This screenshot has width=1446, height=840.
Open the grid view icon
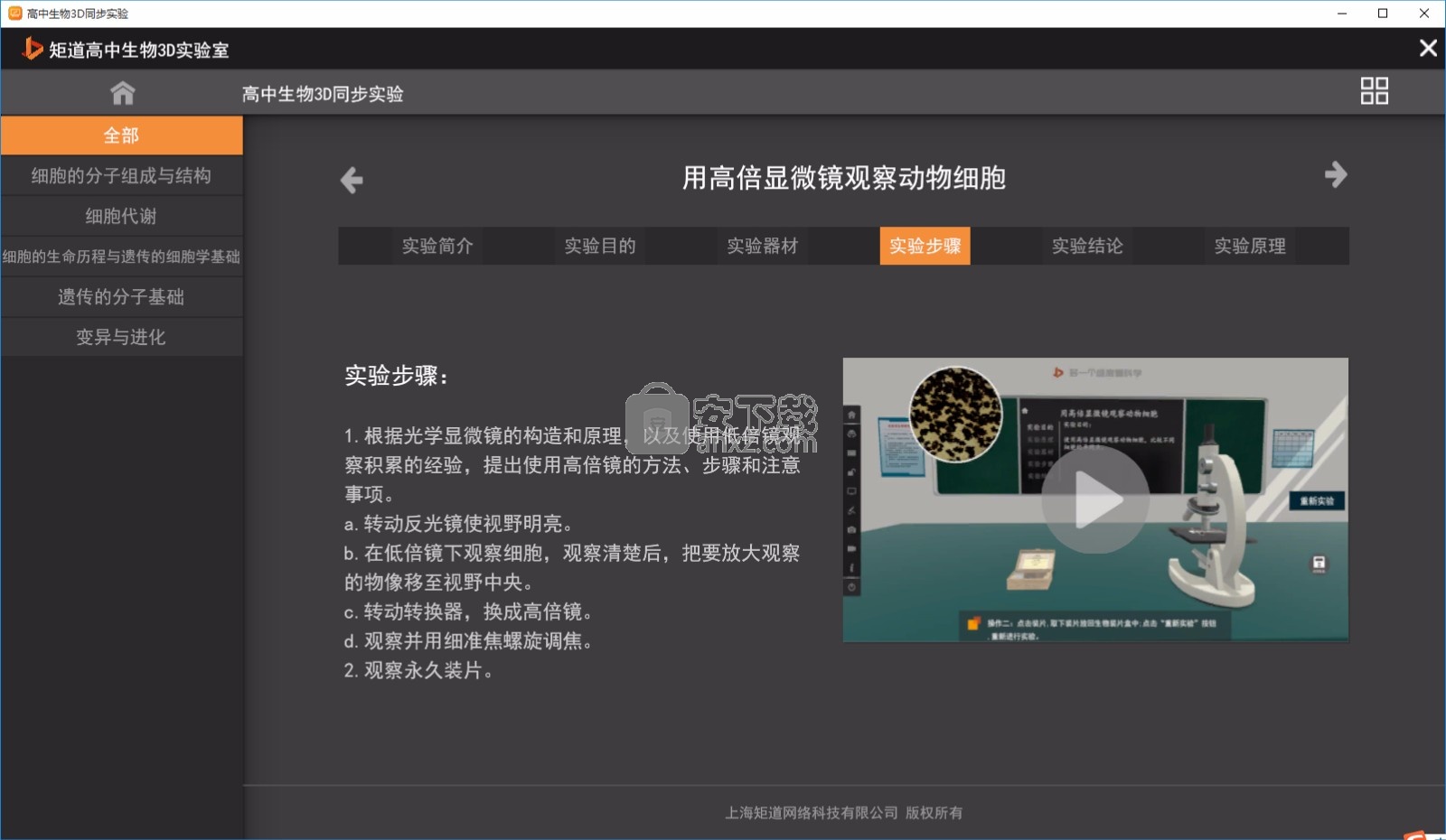coord(1374,90)
